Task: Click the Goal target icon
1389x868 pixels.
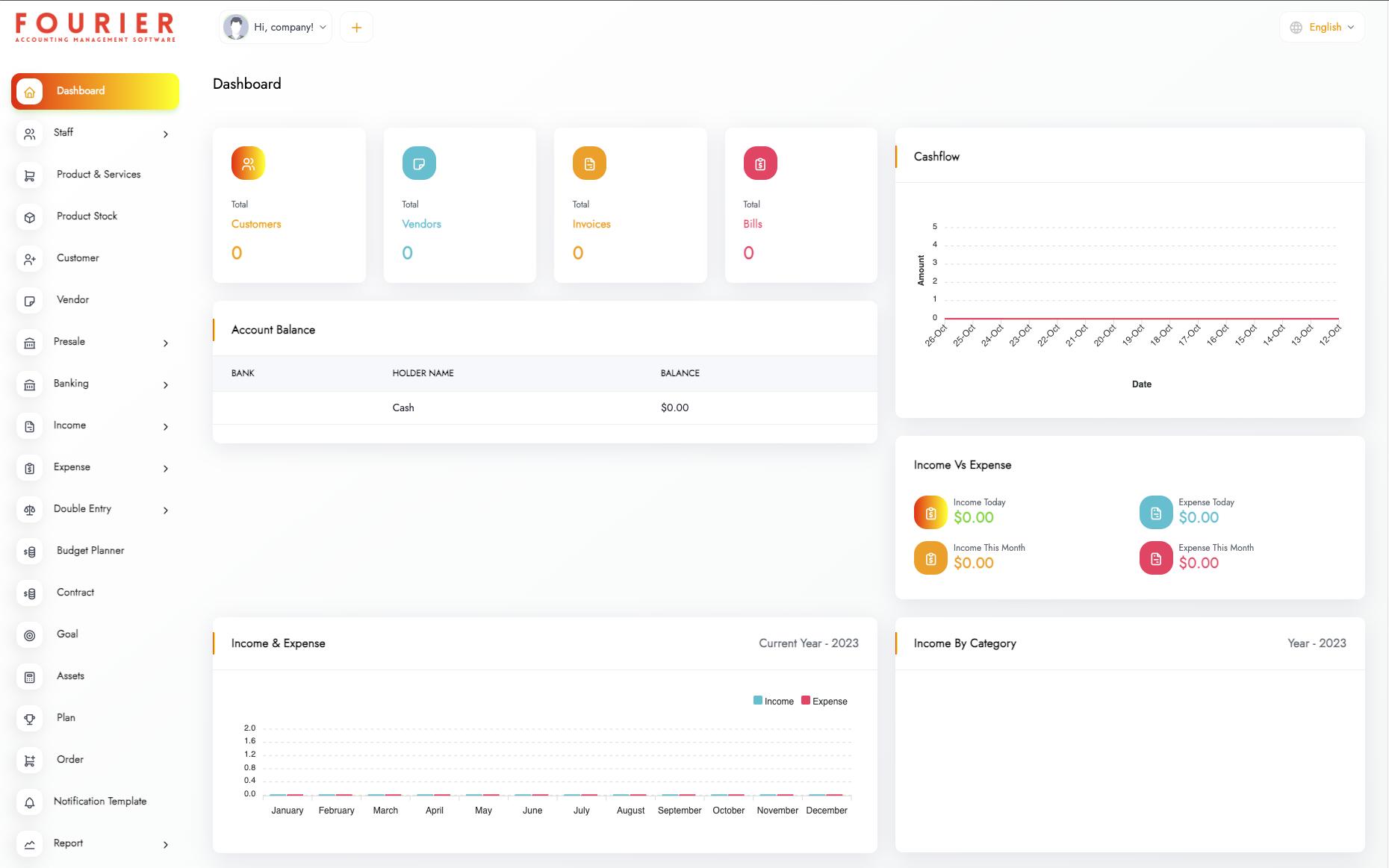Action: (x=29, y=635)
